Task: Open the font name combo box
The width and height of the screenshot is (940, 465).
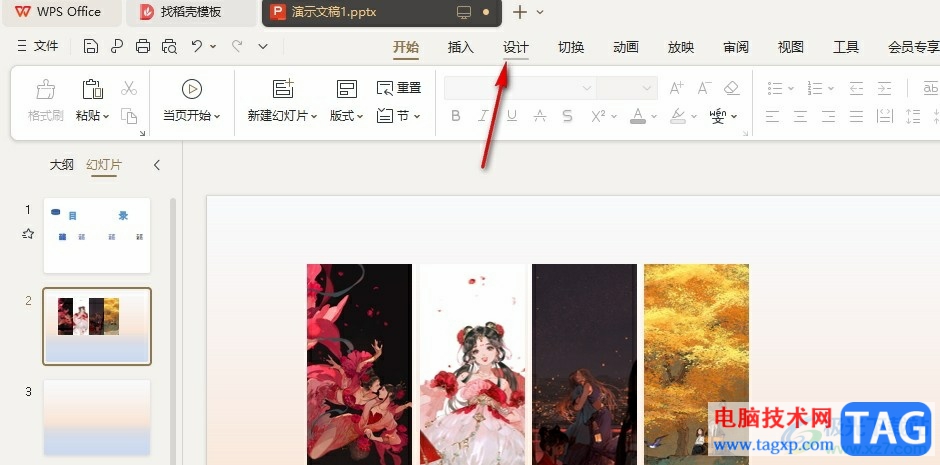Action: [520, 88]
